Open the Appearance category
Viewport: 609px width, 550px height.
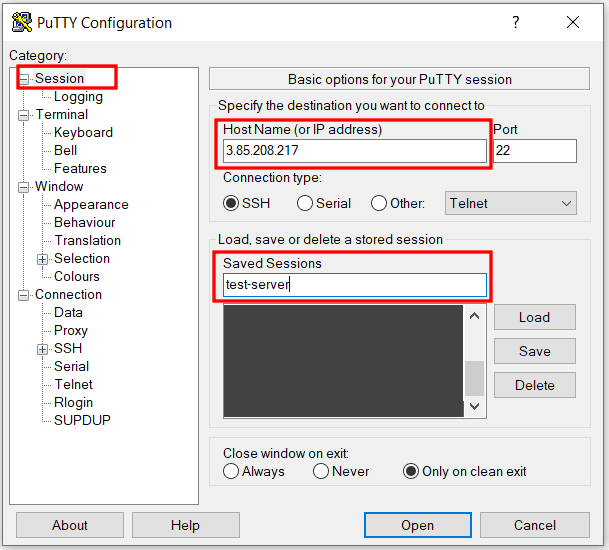pyautogui.click(x=91, y=204)
